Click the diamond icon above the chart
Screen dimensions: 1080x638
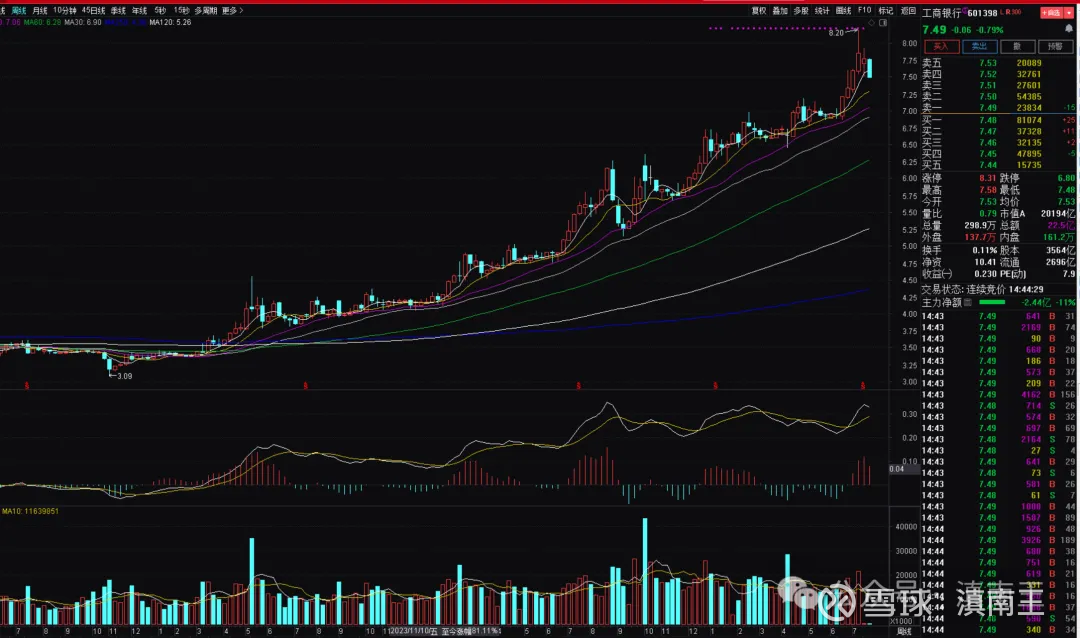[871, 23]
